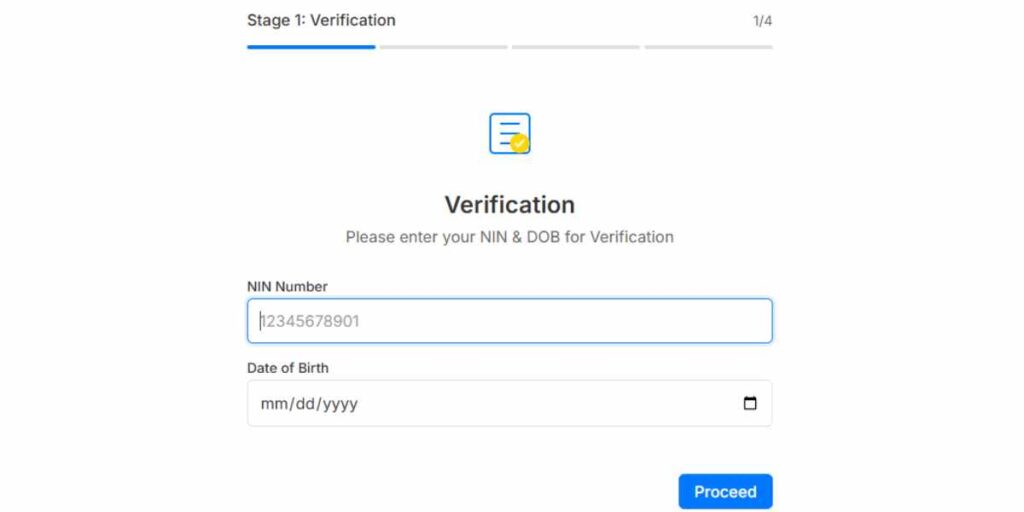Click the 12345678901 placeholder text

pos(310,321)
